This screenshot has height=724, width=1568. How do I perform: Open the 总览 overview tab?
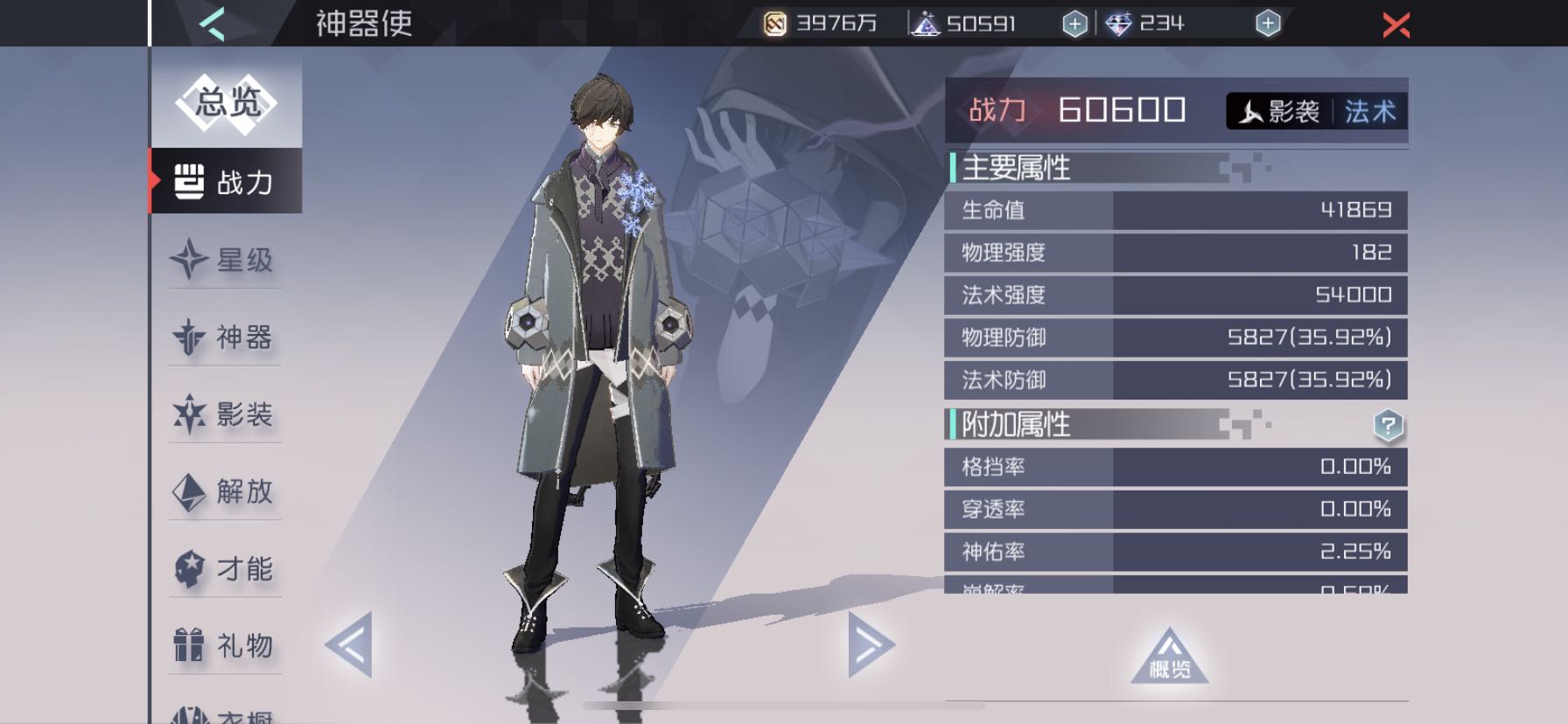[x=227, y=103]
